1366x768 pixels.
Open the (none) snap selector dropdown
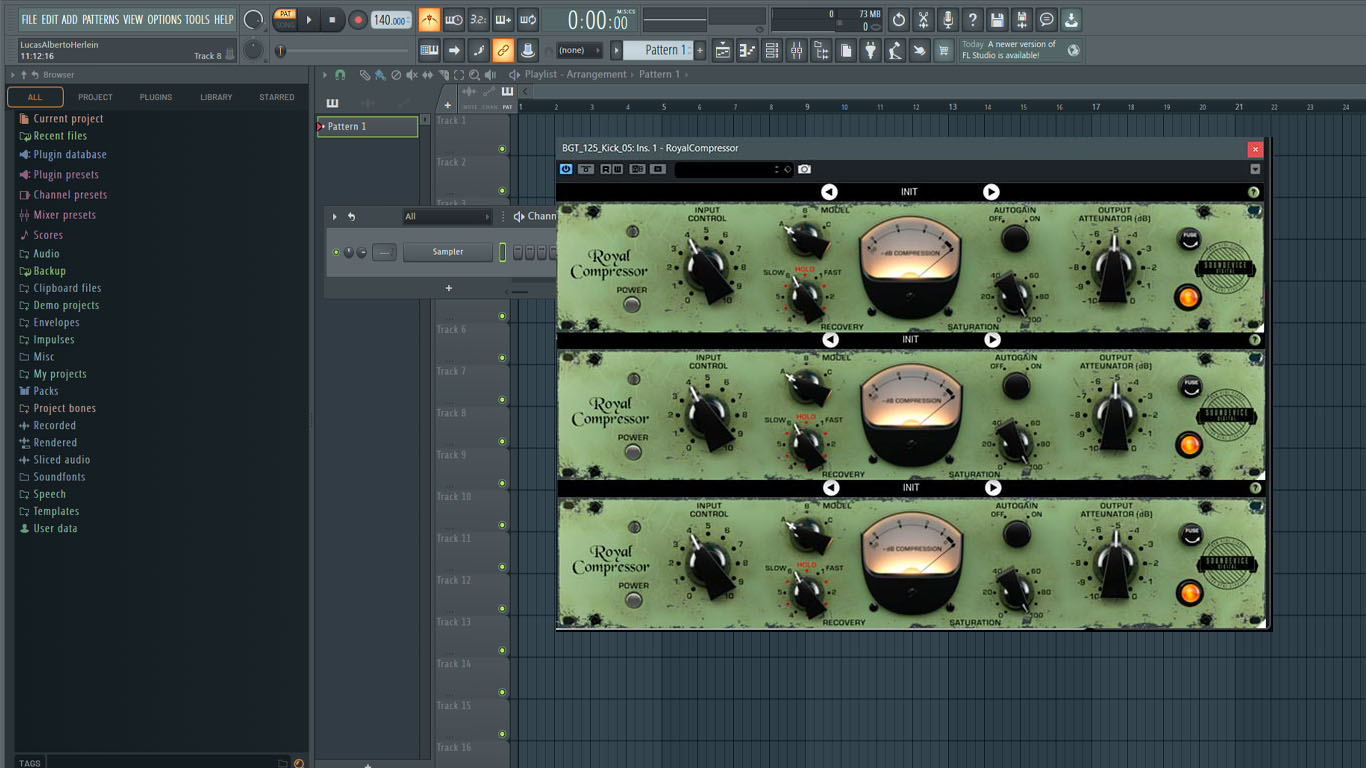coord(580,50)
